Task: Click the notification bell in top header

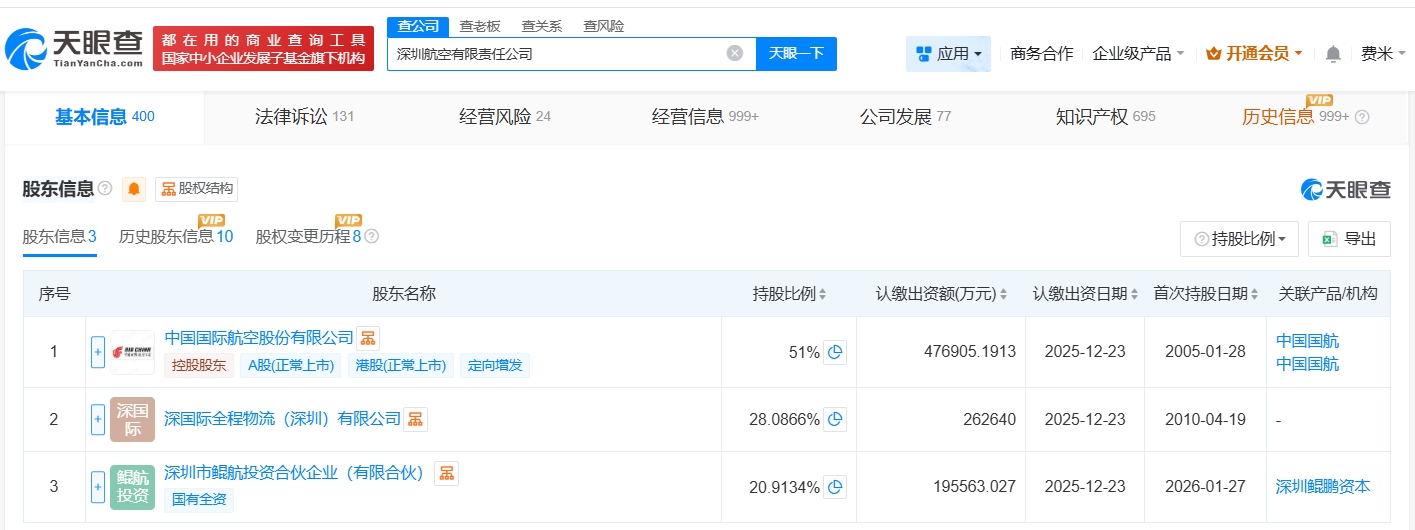Action: coord(1333,54)
